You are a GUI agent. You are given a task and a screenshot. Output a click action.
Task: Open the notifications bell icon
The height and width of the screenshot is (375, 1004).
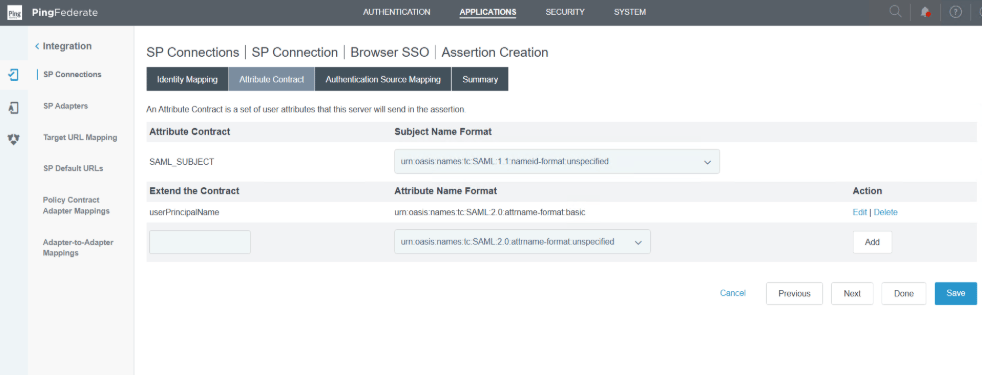point(925,12)
